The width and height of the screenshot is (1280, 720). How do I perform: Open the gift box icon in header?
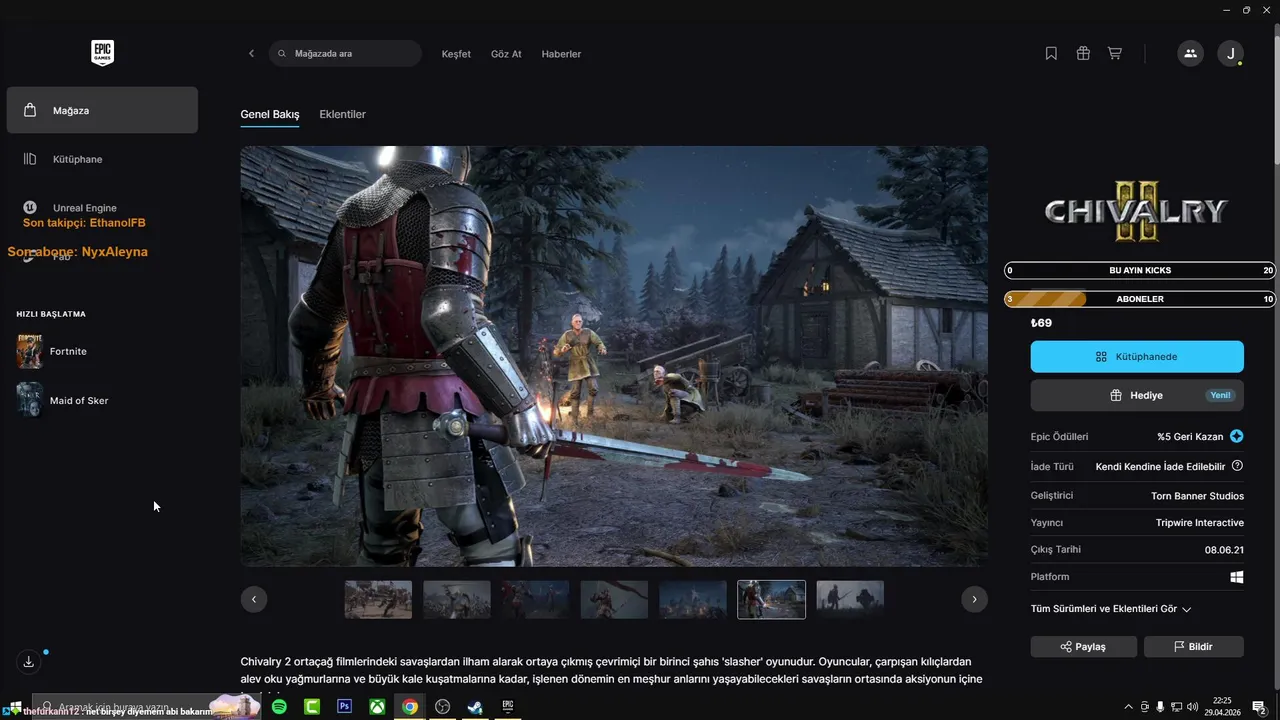[1083, 54]
